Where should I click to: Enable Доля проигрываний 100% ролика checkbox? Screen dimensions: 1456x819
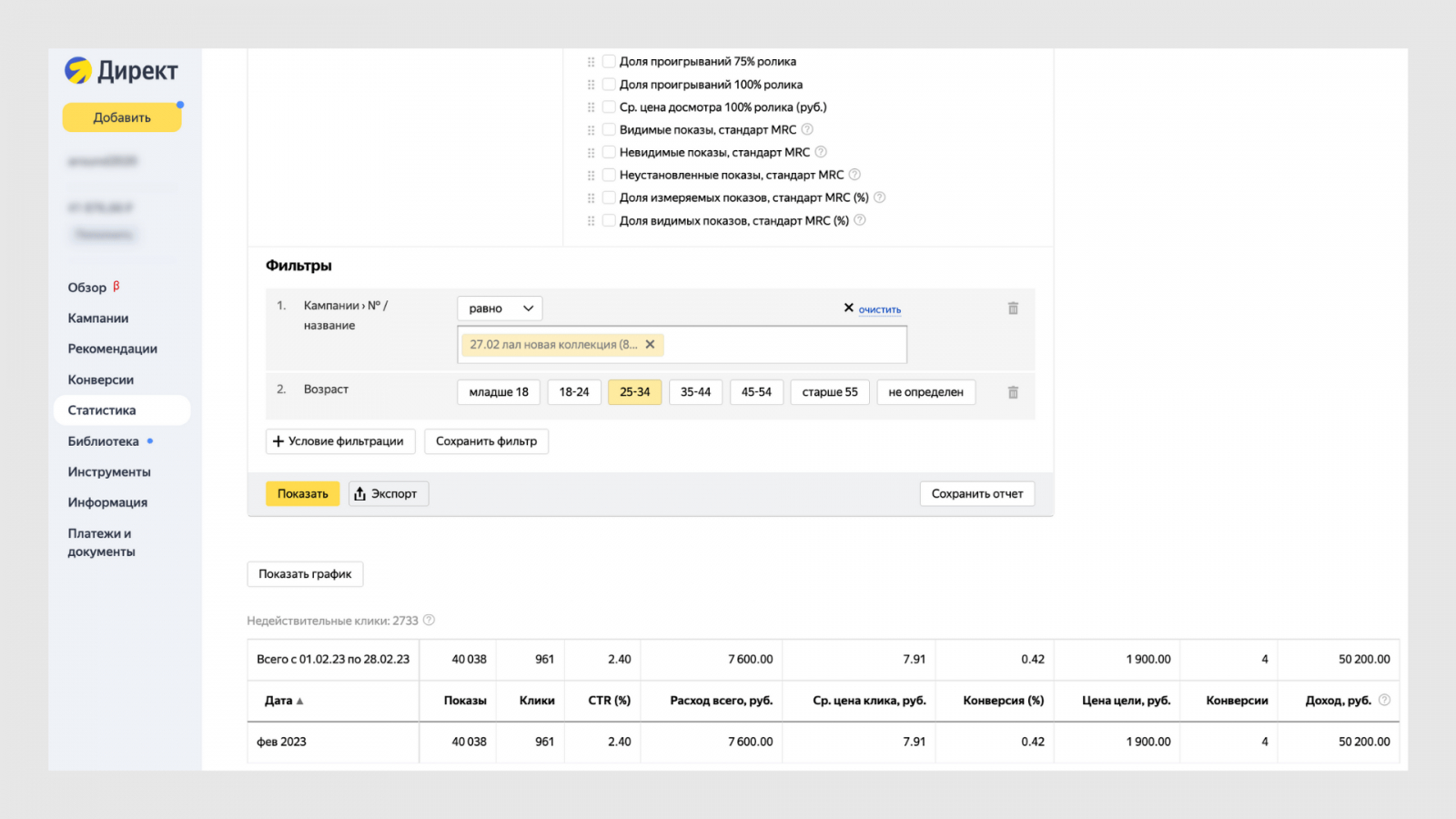609,85
